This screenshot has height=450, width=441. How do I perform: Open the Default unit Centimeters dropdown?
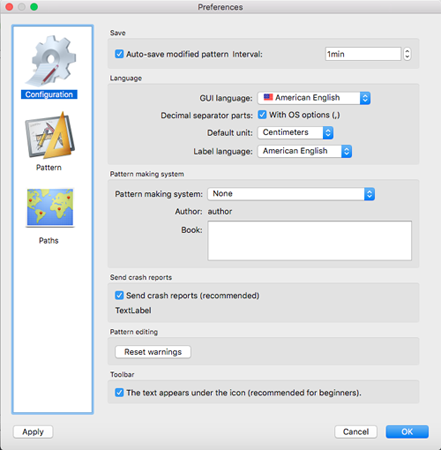point(295,133)
